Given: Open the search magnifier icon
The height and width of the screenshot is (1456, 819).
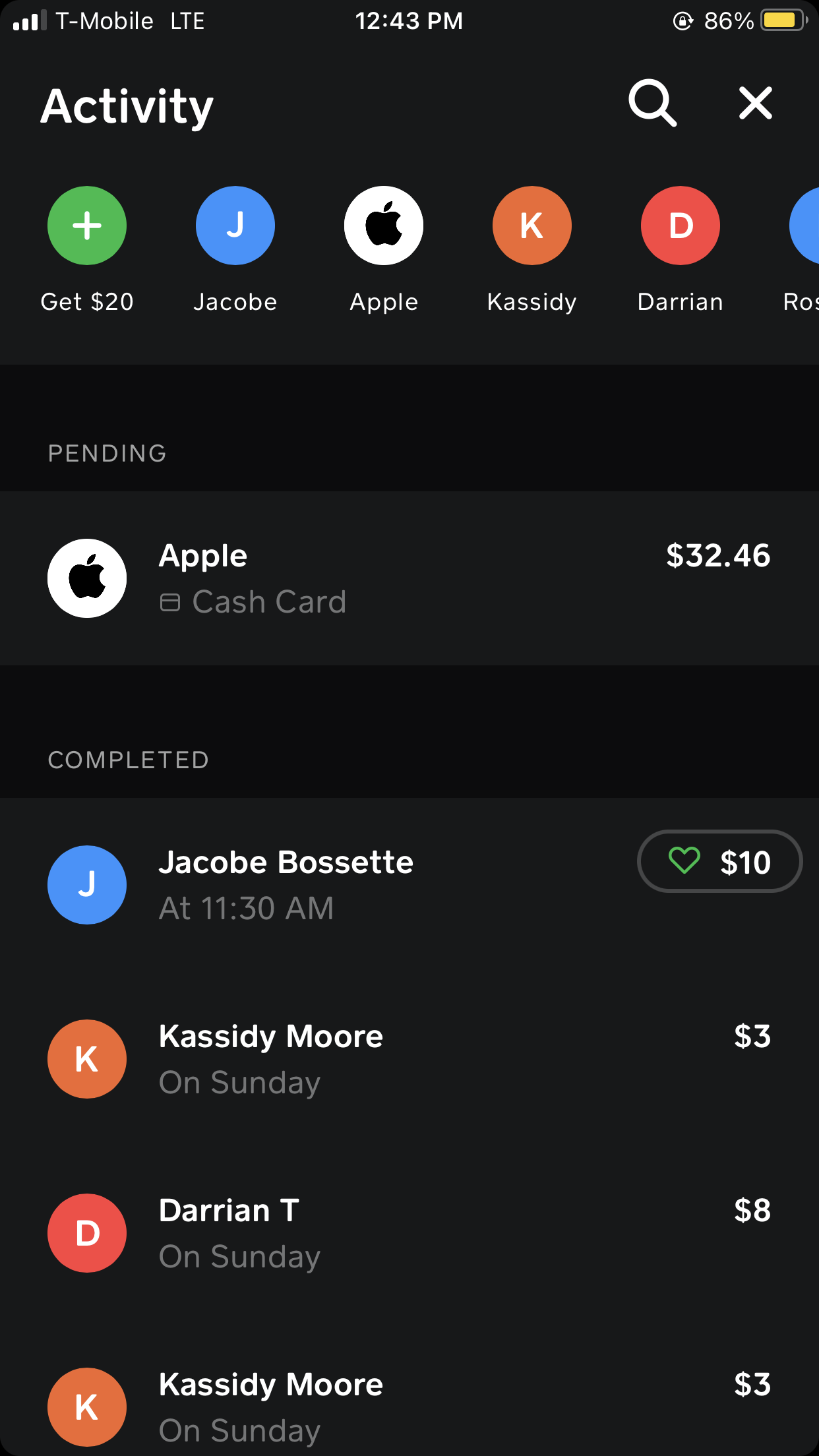Looking at the screenshot, I should pos(652,103).
